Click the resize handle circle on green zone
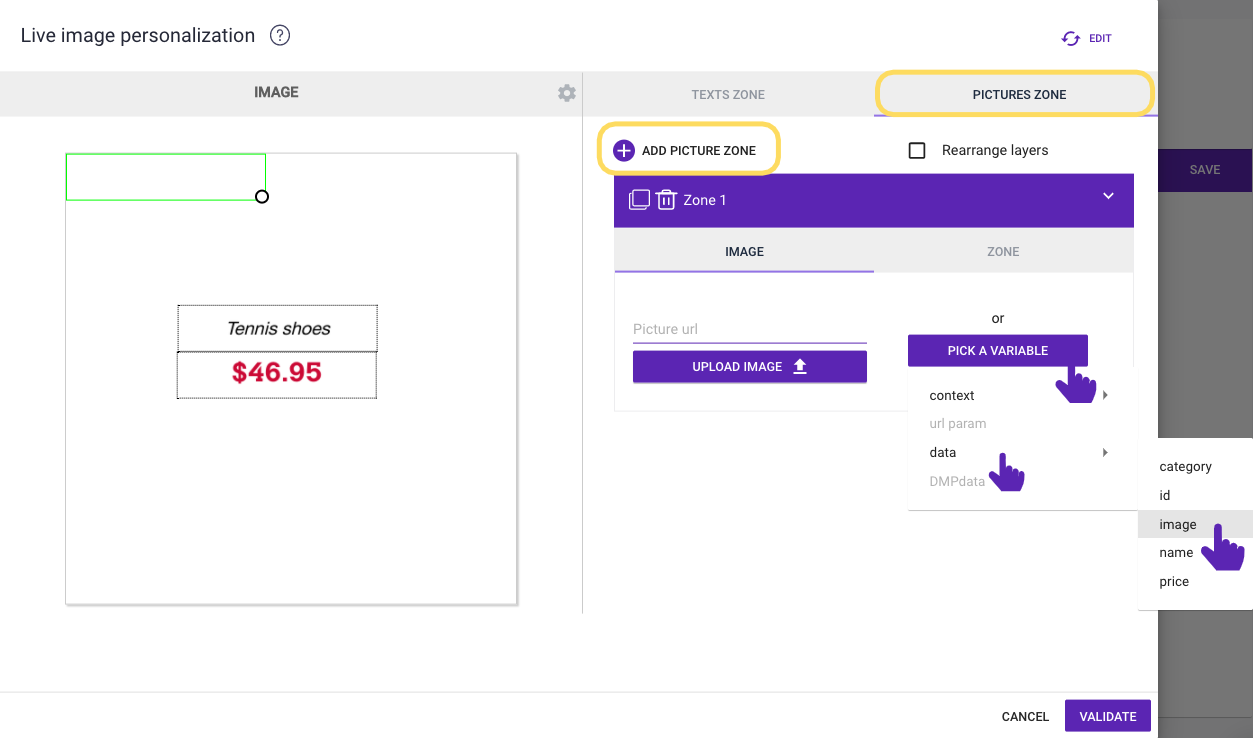This screenshot has width=1253, height=738. click(262, 197)
